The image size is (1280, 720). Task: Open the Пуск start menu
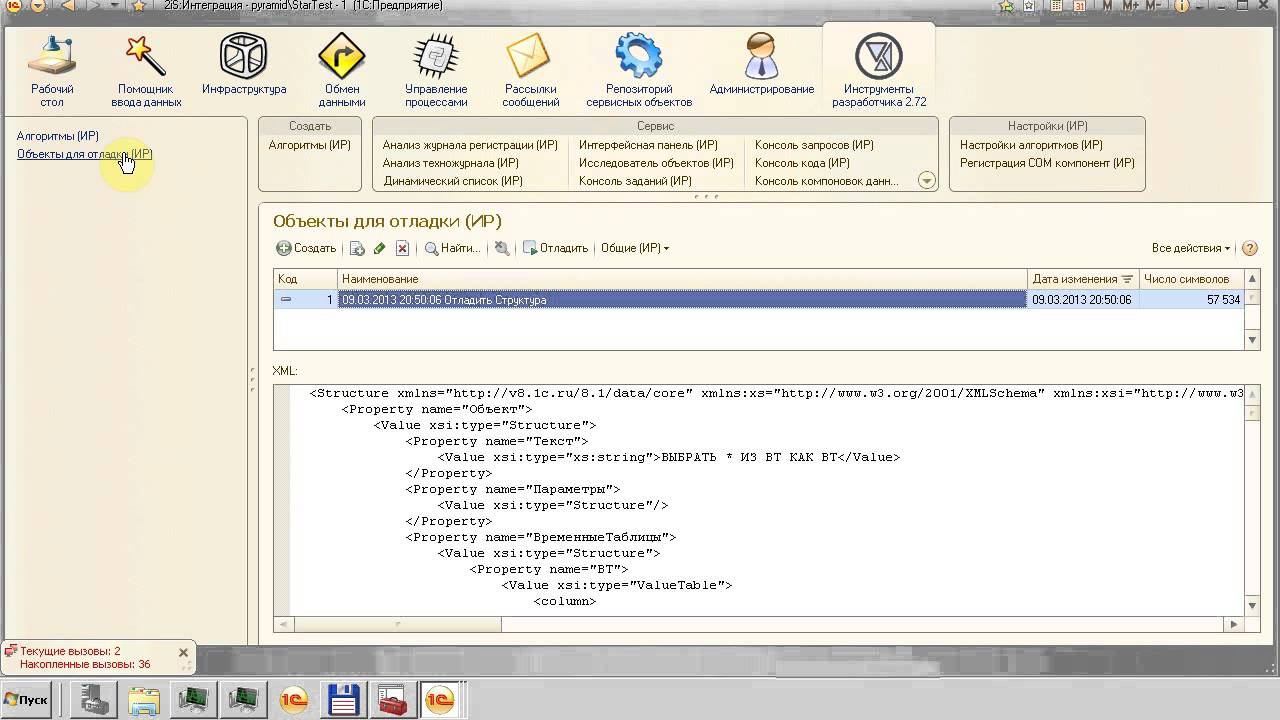(26, 700)
